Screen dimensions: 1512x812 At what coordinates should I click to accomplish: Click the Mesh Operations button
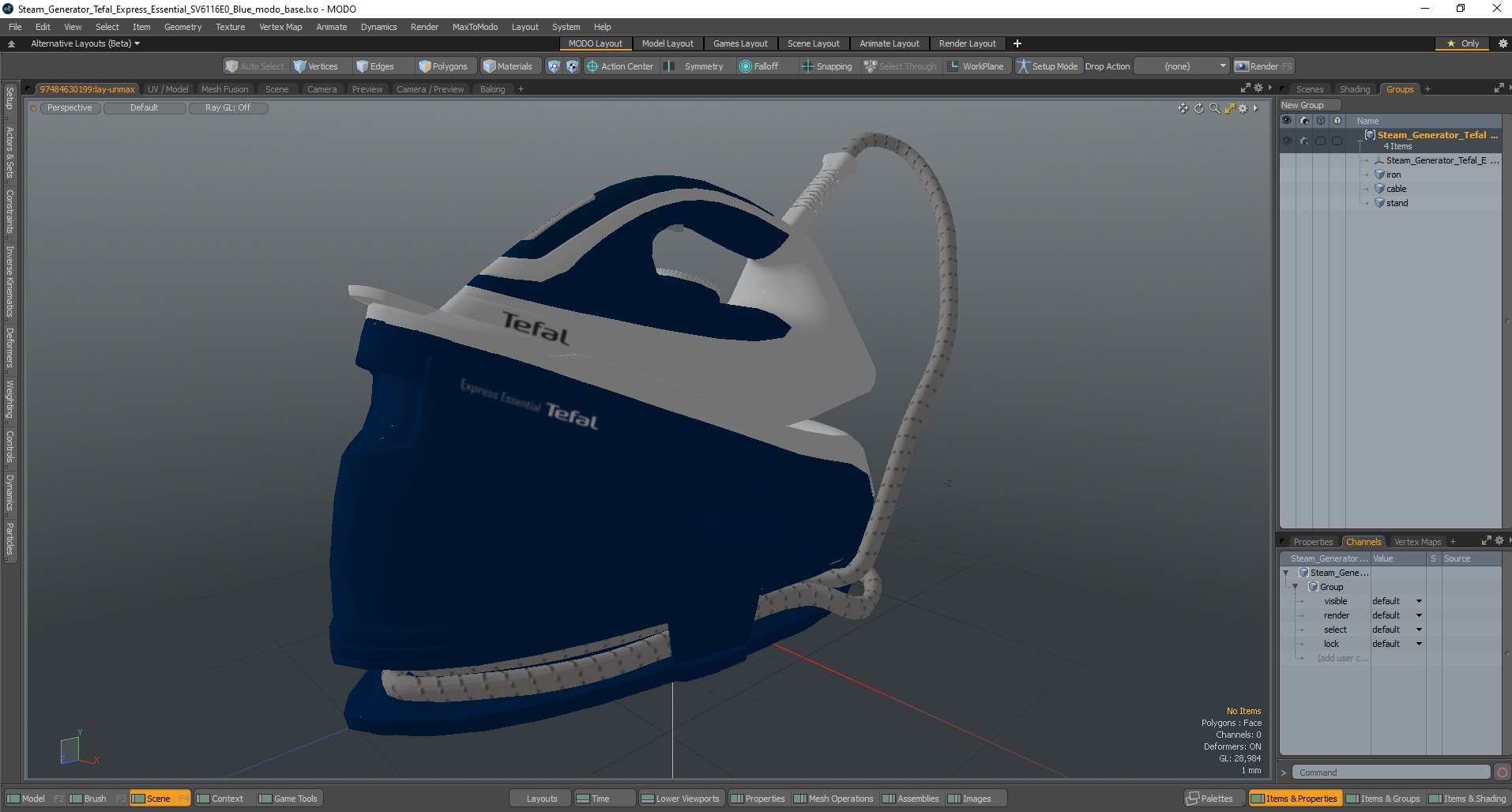pos(833,799)
